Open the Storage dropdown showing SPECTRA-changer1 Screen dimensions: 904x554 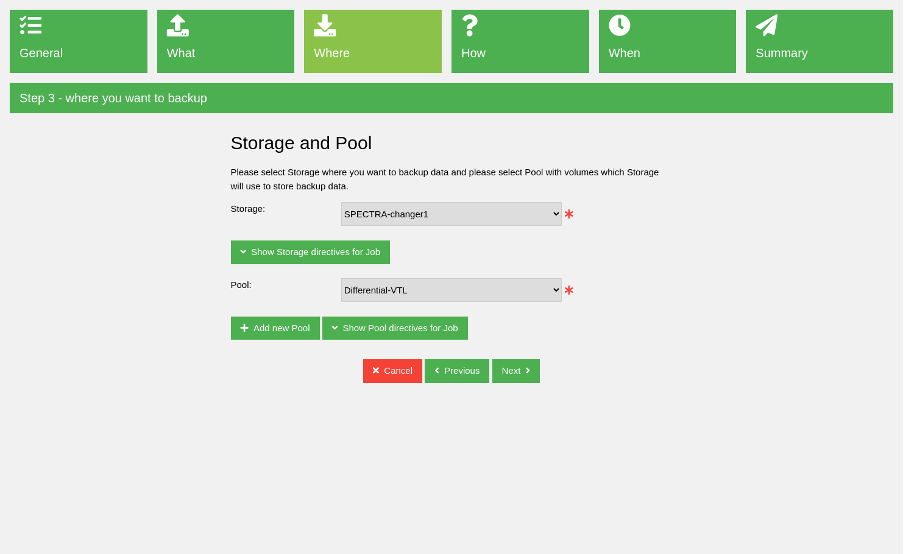click(451, 214)
